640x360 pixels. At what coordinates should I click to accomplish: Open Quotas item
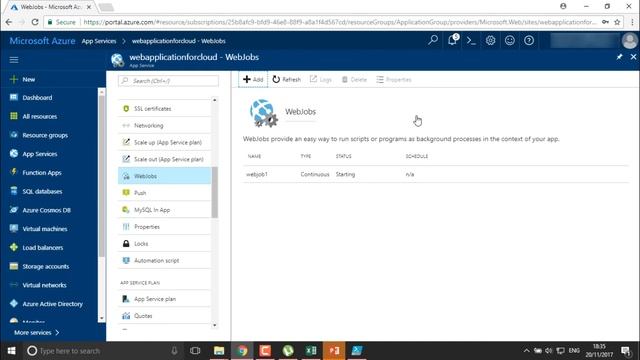[x=165, y=316]
